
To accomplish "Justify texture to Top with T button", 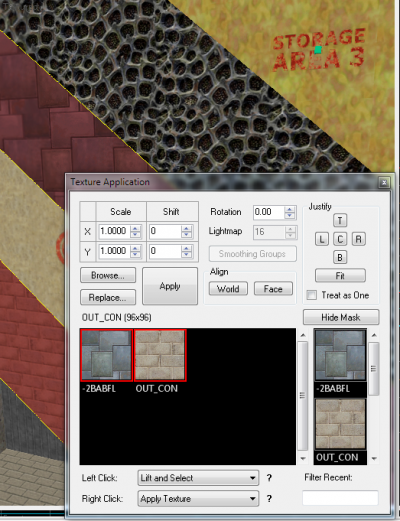I will (x=340, y=220).
